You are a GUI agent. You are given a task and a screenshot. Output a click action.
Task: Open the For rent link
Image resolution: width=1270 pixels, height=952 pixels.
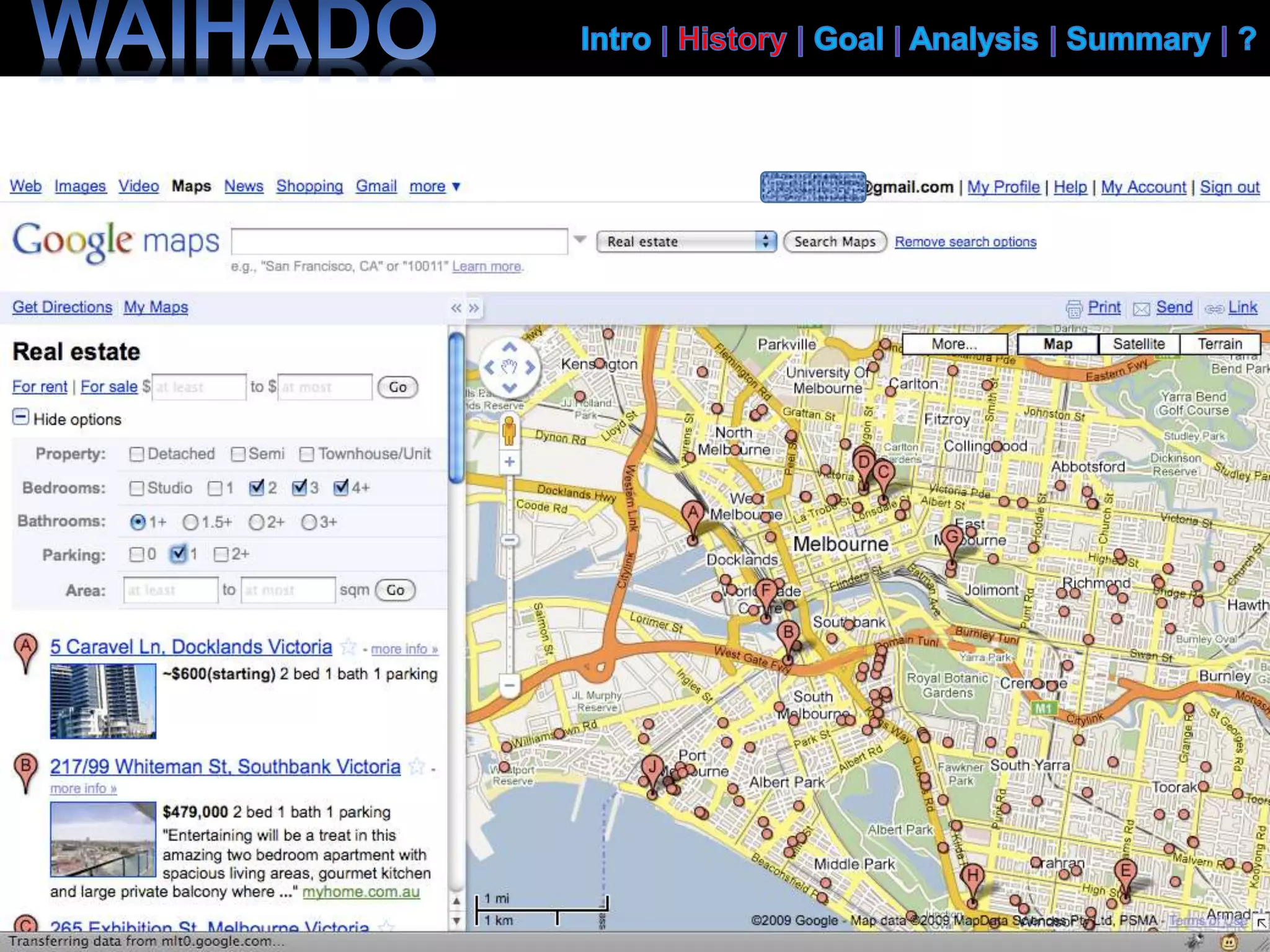(40, 387)
